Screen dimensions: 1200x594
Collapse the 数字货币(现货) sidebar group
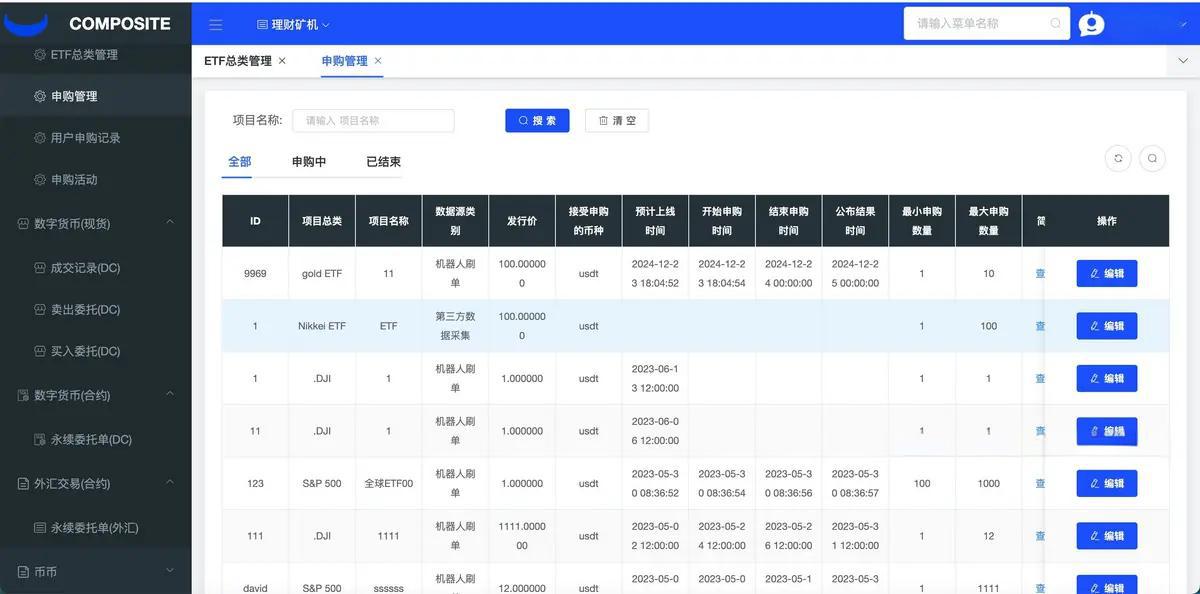(x=95, y=223)
